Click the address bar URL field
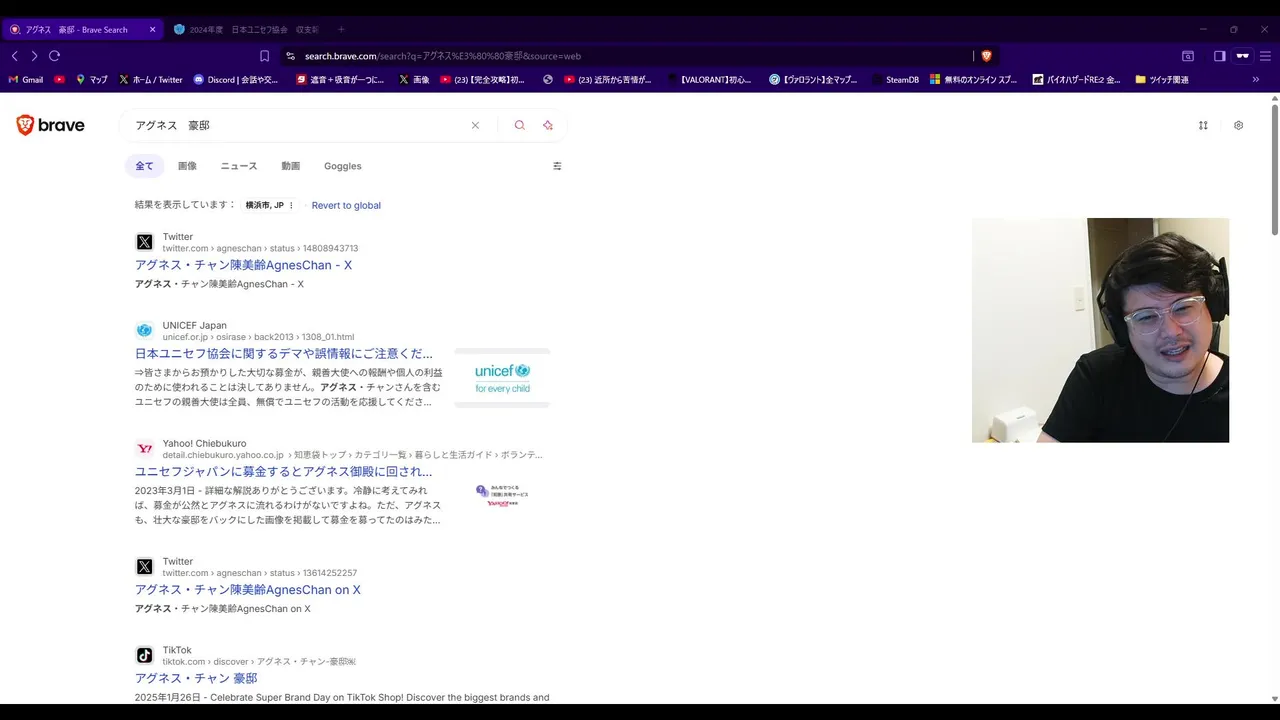The width and height of the screenshot is (1280, 720). (x=630, y=56)
